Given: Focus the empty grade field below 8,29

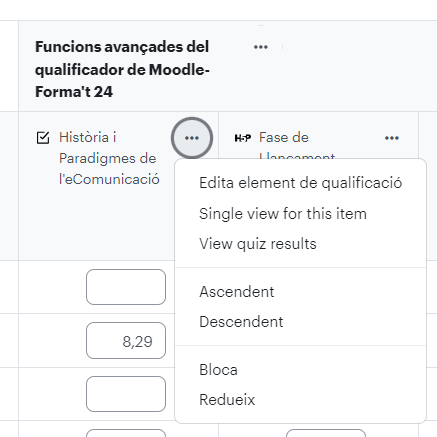Looking at the screenshot, I should pyautogui.click(x=126, y=394).
